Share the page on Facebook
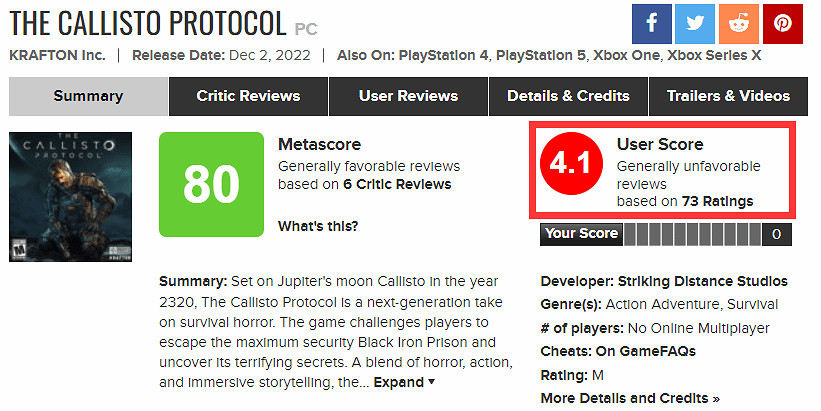Image resolution: width=821 pixels, height=411 pixels. click(651, 24)
